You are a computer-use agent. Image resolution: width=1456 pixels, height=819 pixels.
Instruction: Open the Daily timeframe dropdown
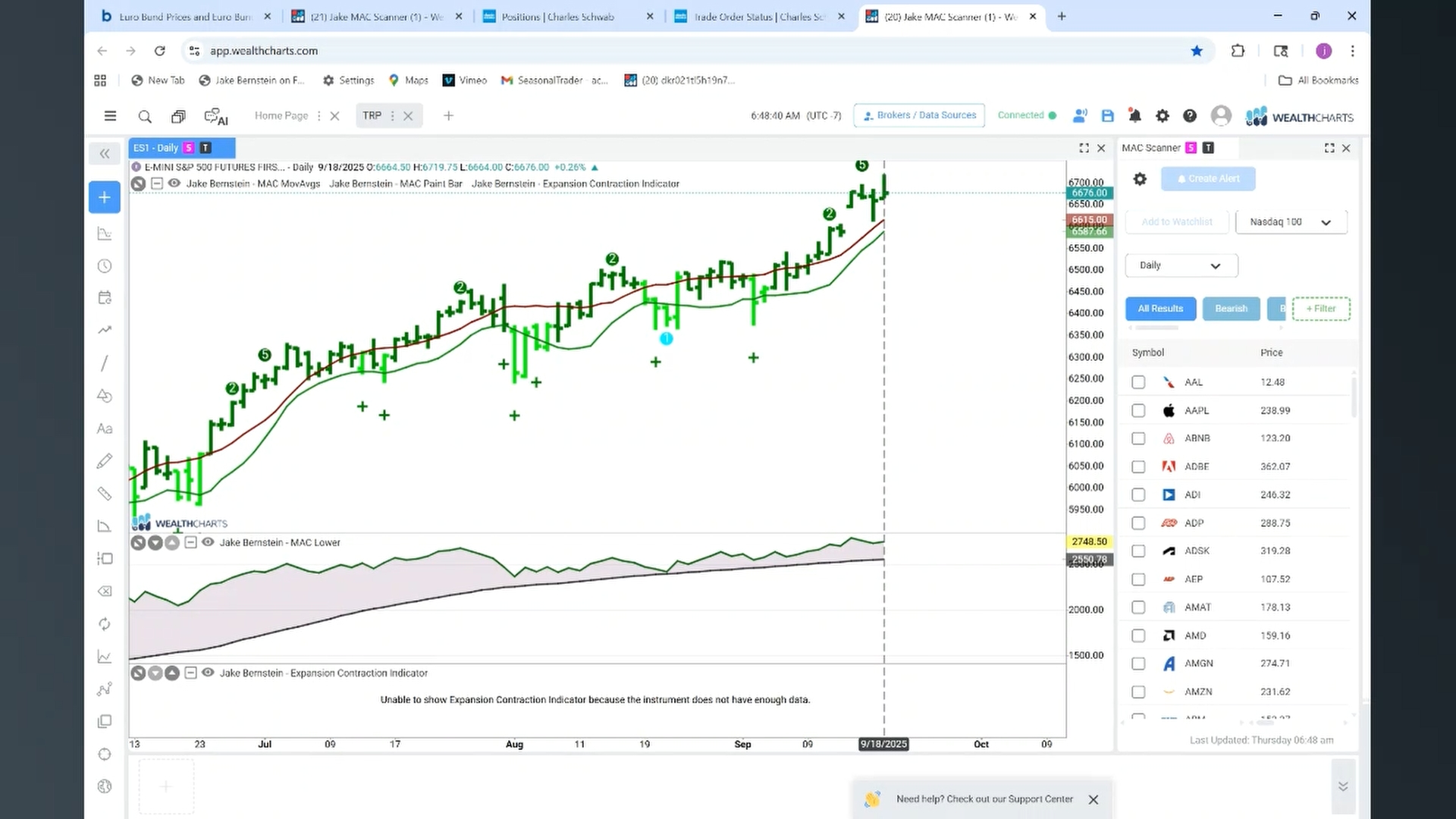[x=1181, y=265]
